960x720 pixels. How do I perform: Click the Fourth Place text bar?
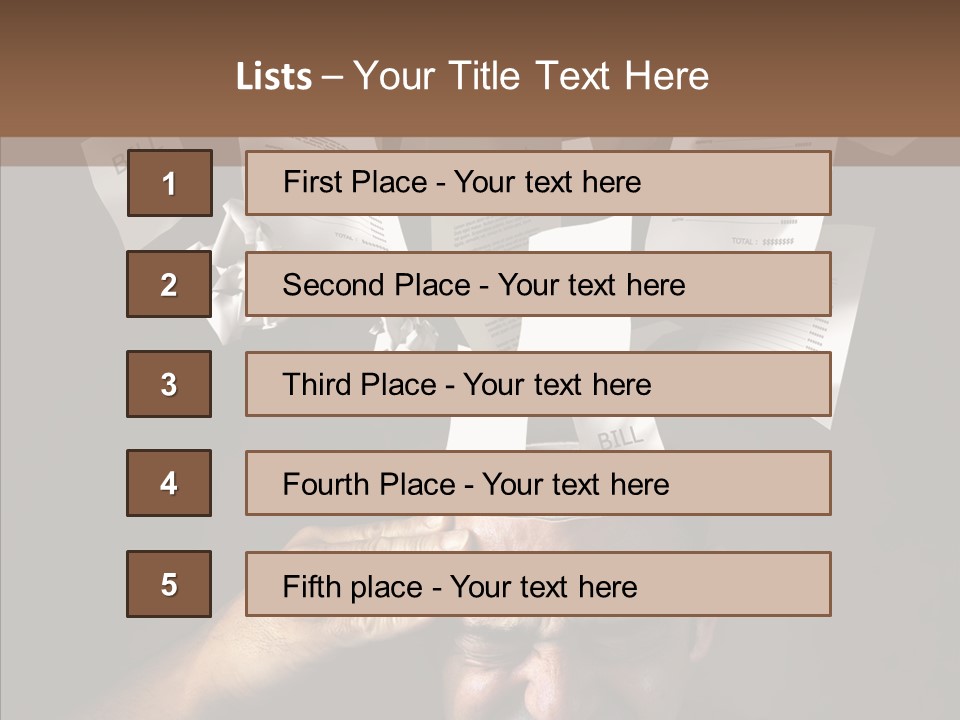pos(538,483)
